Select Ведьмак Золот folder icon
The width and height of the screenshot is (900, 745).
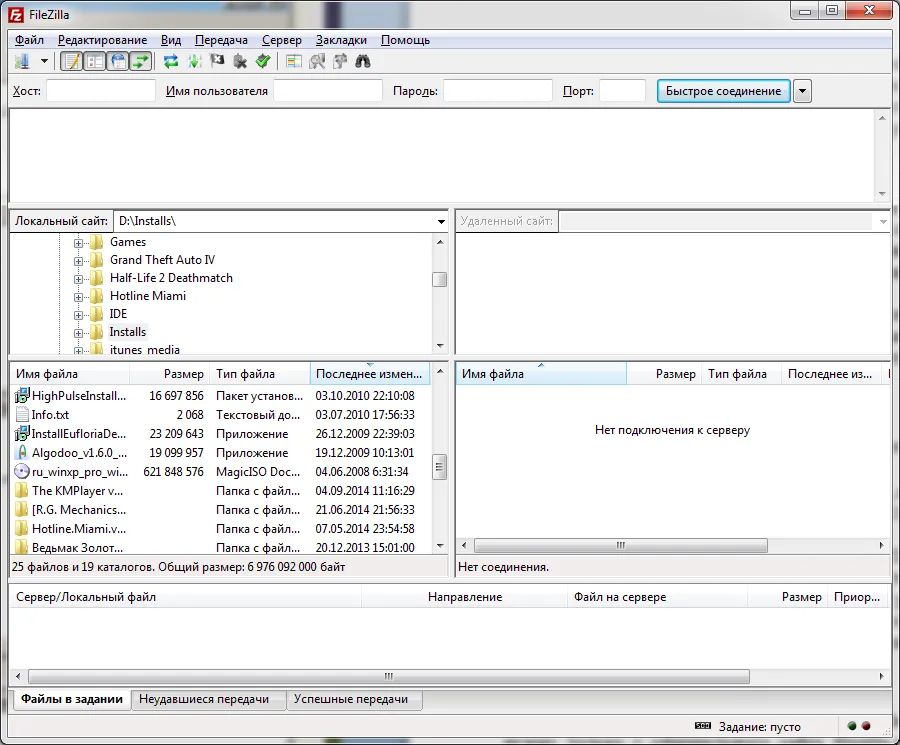point(22,546)
